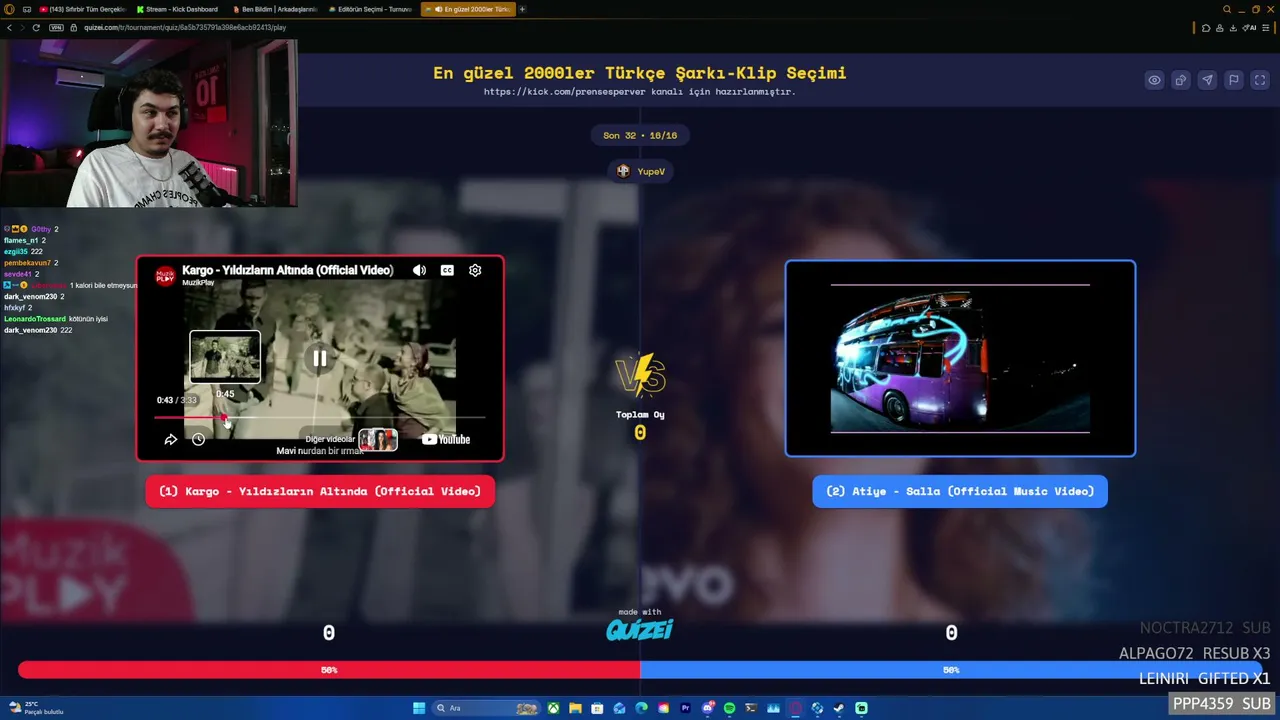
Task: Enter fullscreen with the corner-brackets icon
Action: click(1260, 80)
